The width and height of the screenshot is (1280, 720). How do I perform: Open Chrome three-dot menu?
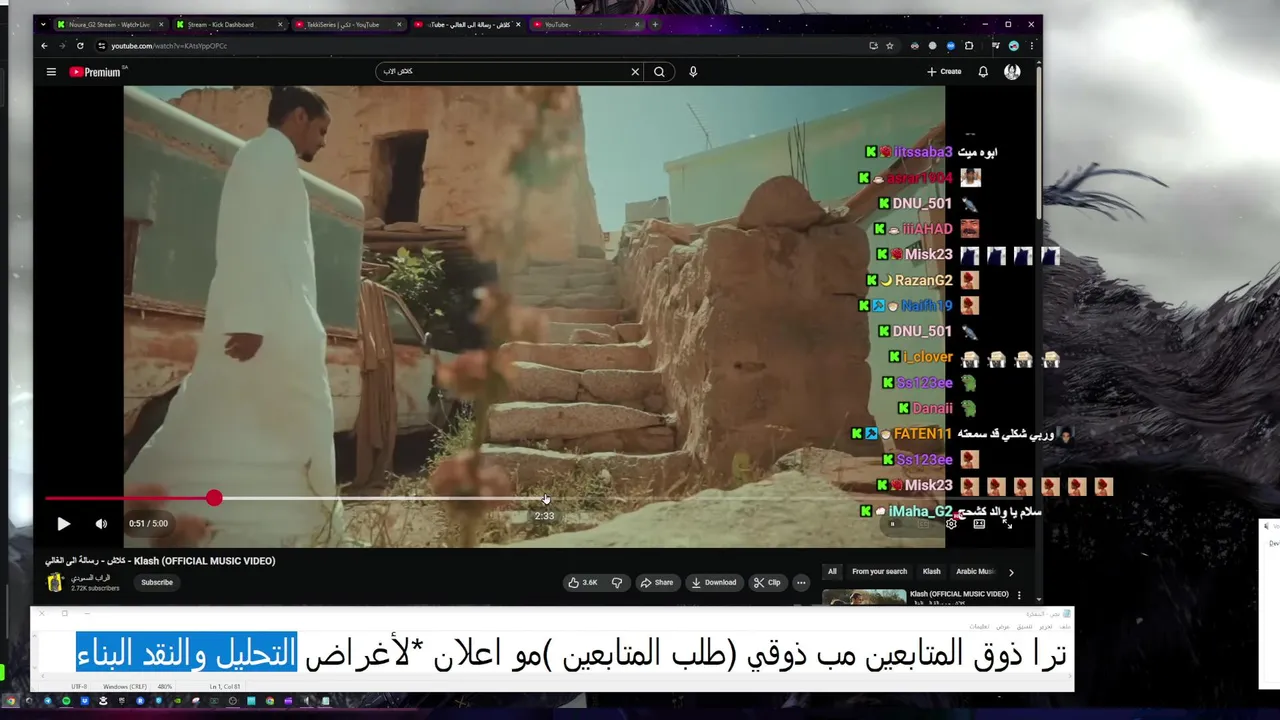click(1031, 46)
